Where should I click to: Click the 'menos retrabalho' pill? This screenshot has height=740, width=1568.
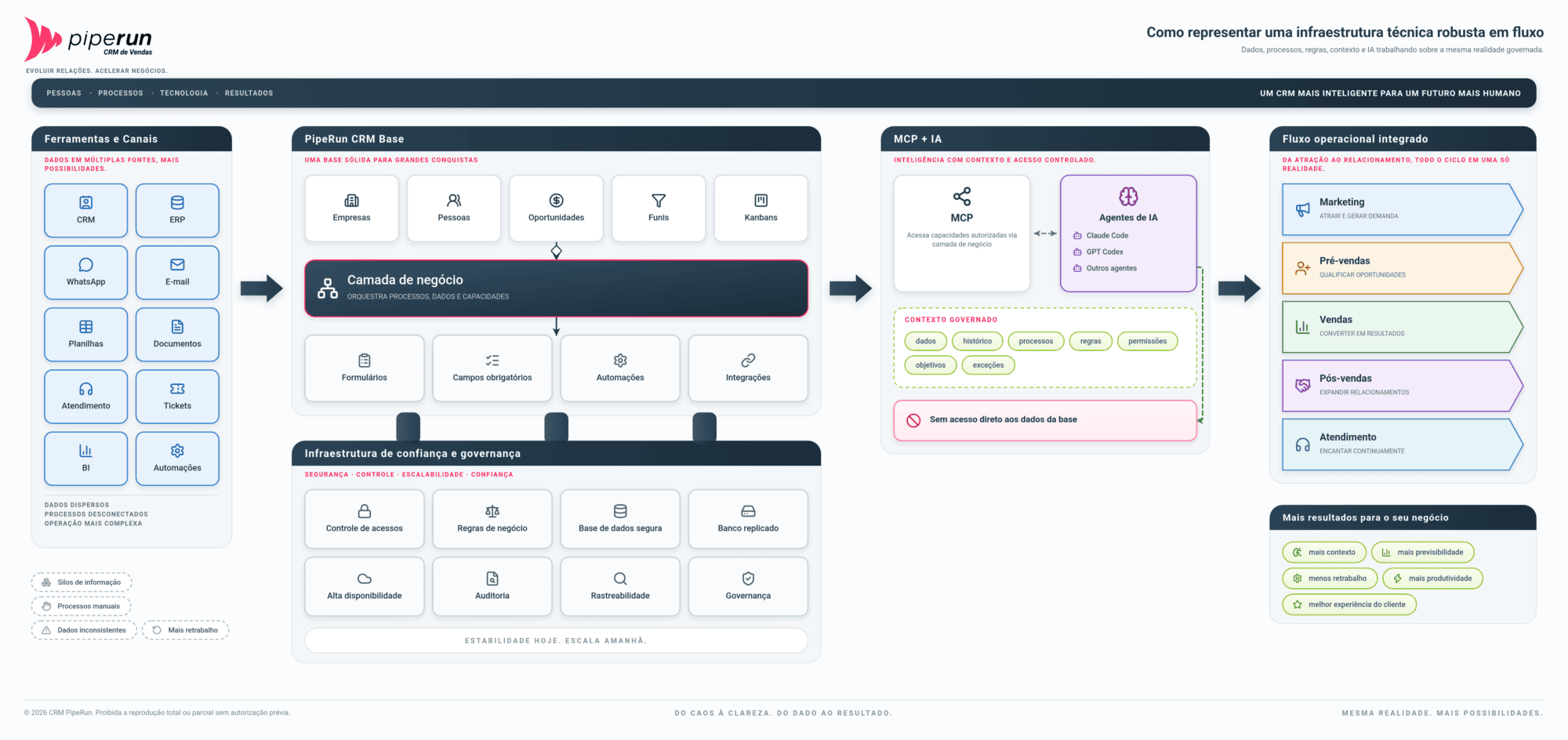[1330, 579]
